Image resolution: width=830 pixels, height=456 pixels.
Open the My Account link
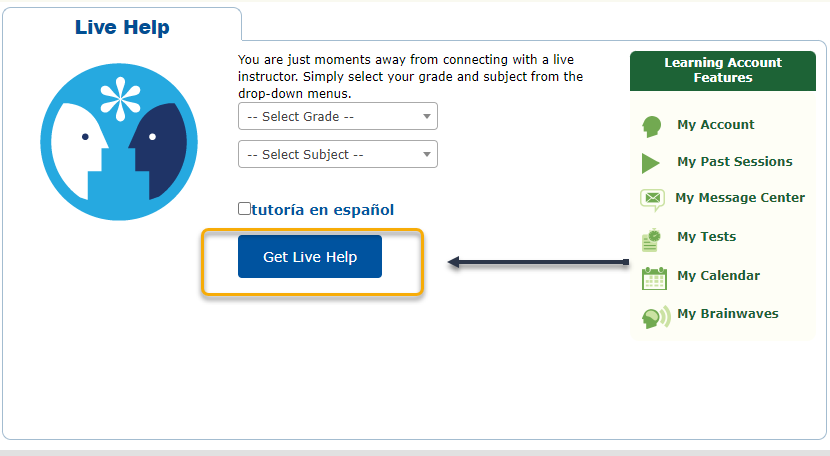(x=716, y=124)
